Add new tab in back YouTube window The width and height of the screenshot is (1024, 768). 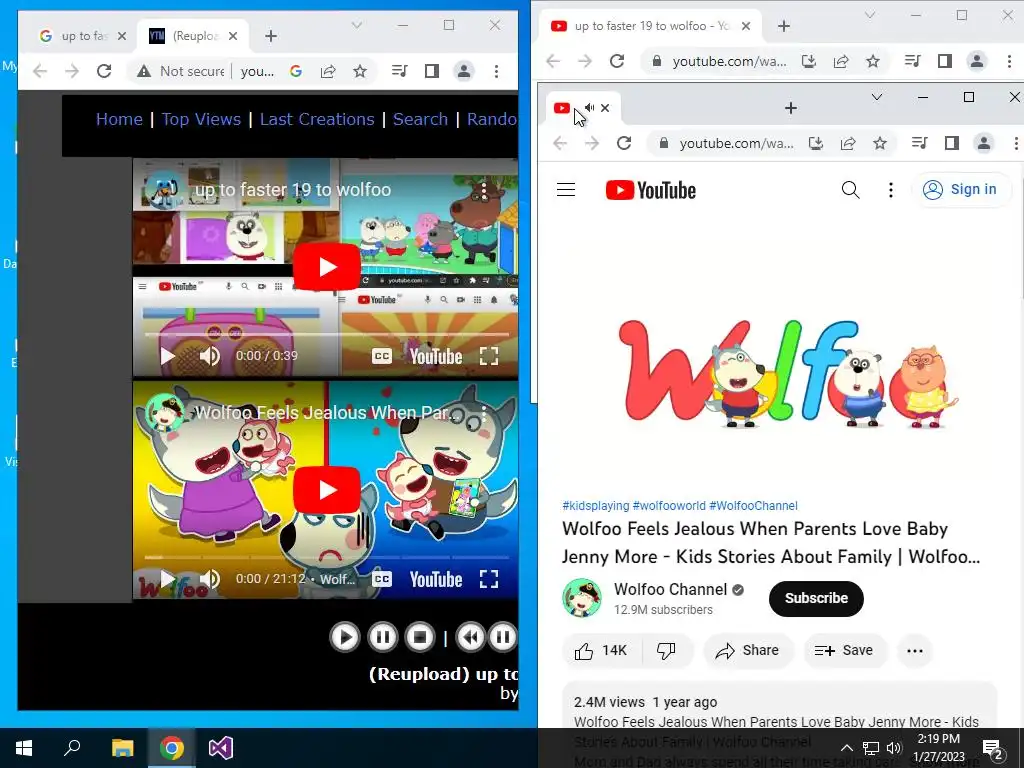point(784,26)
